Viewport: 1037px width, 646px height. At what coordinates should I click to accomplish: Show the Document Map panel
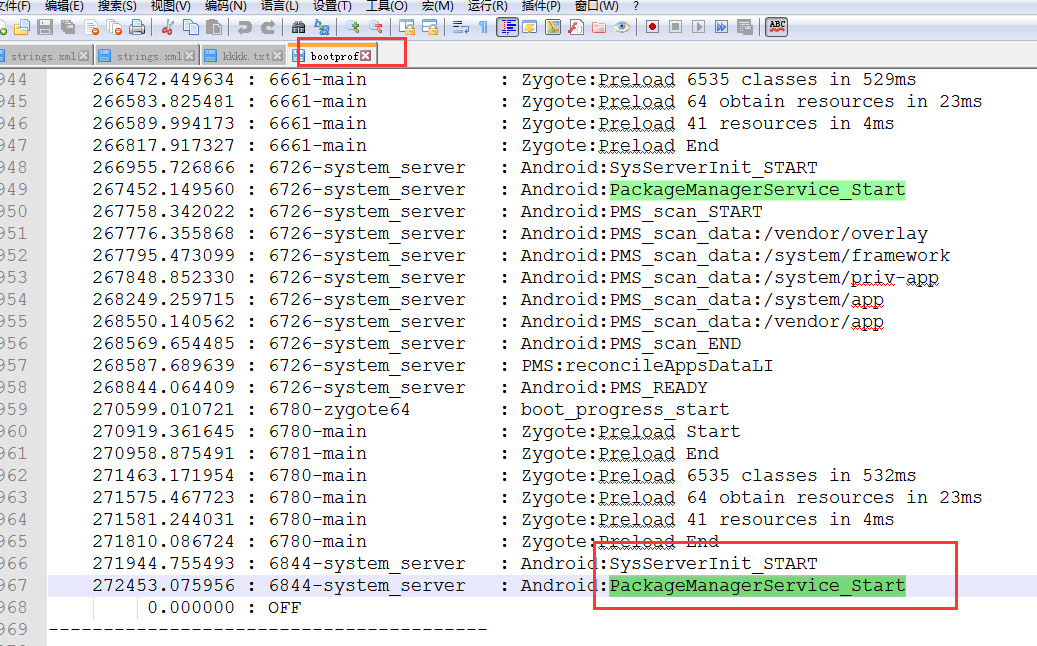tap(553, 27)
